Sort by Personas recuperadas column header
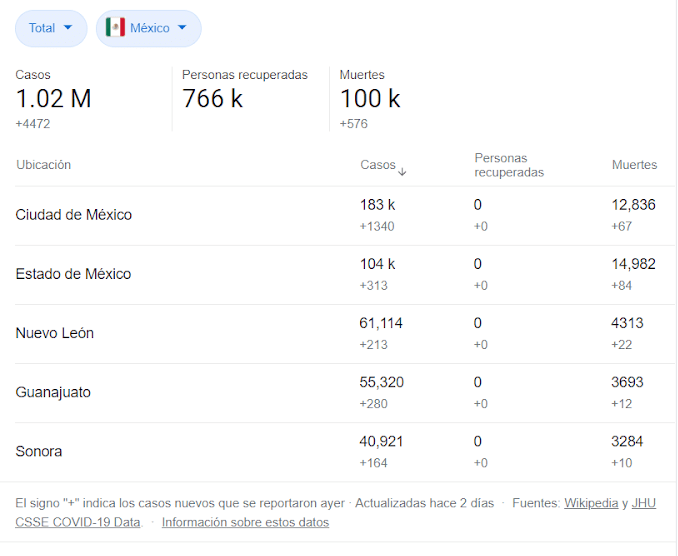This screenshot has width=678, height=556. click(508, 165)
